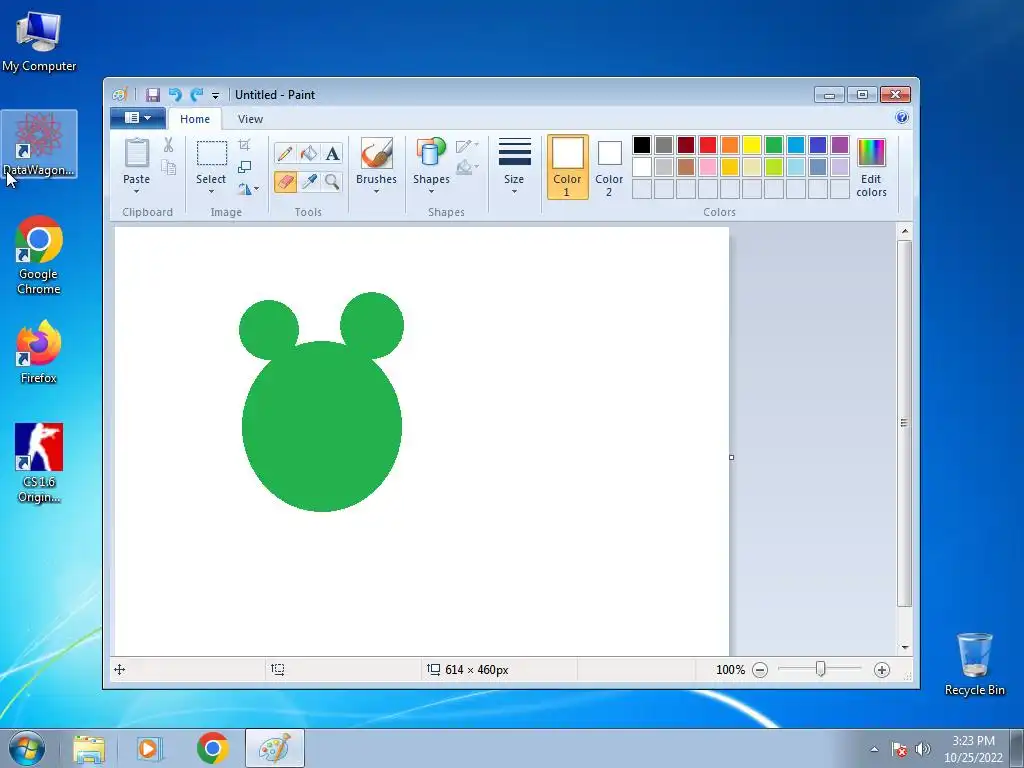Select the Fill with color bucket tool
This screenshot has width=1024, height=768.
coord(308,153)
